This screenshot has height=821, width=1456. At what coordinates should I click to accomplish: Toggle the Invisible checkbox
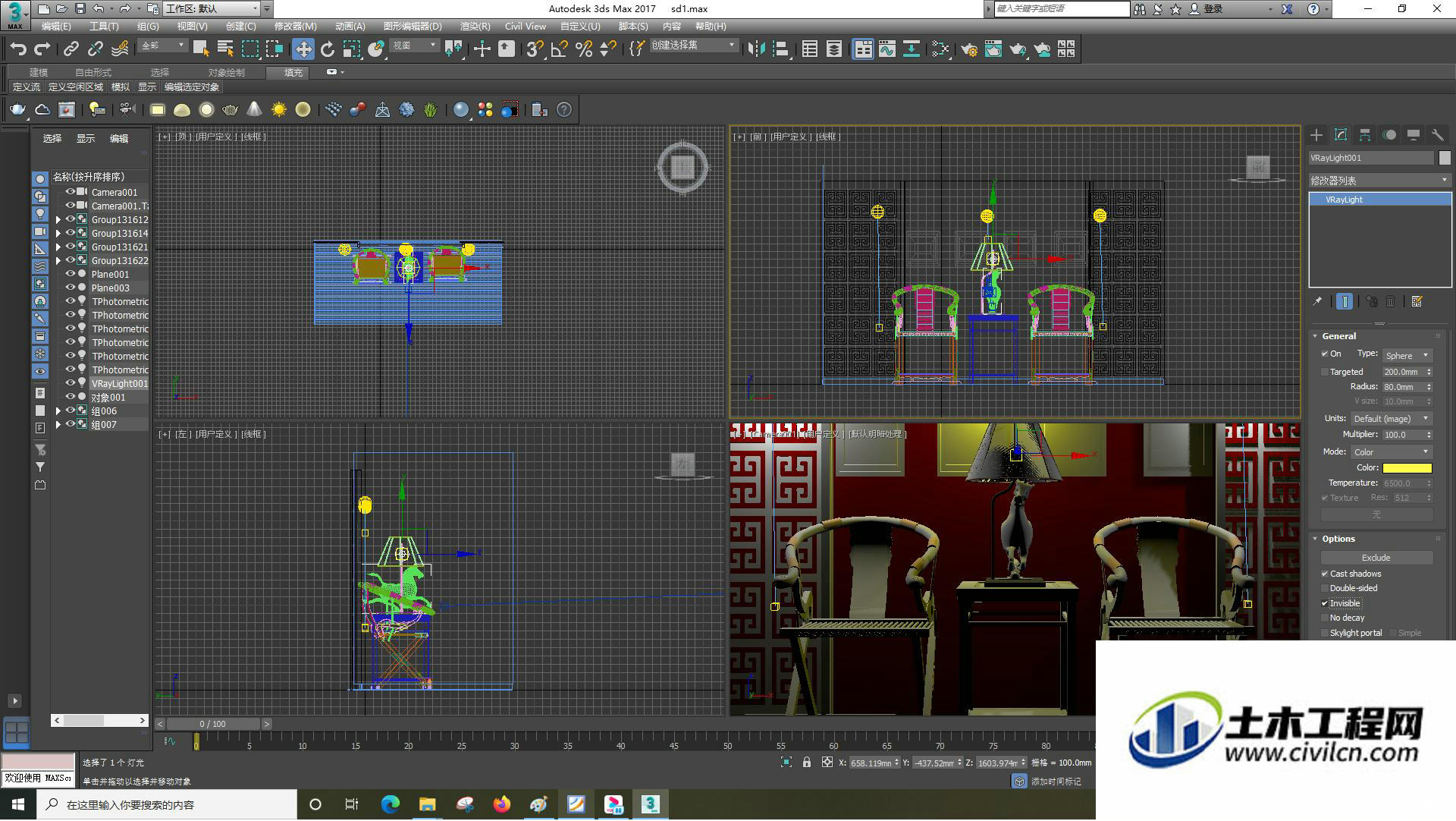click(1325, 604)
